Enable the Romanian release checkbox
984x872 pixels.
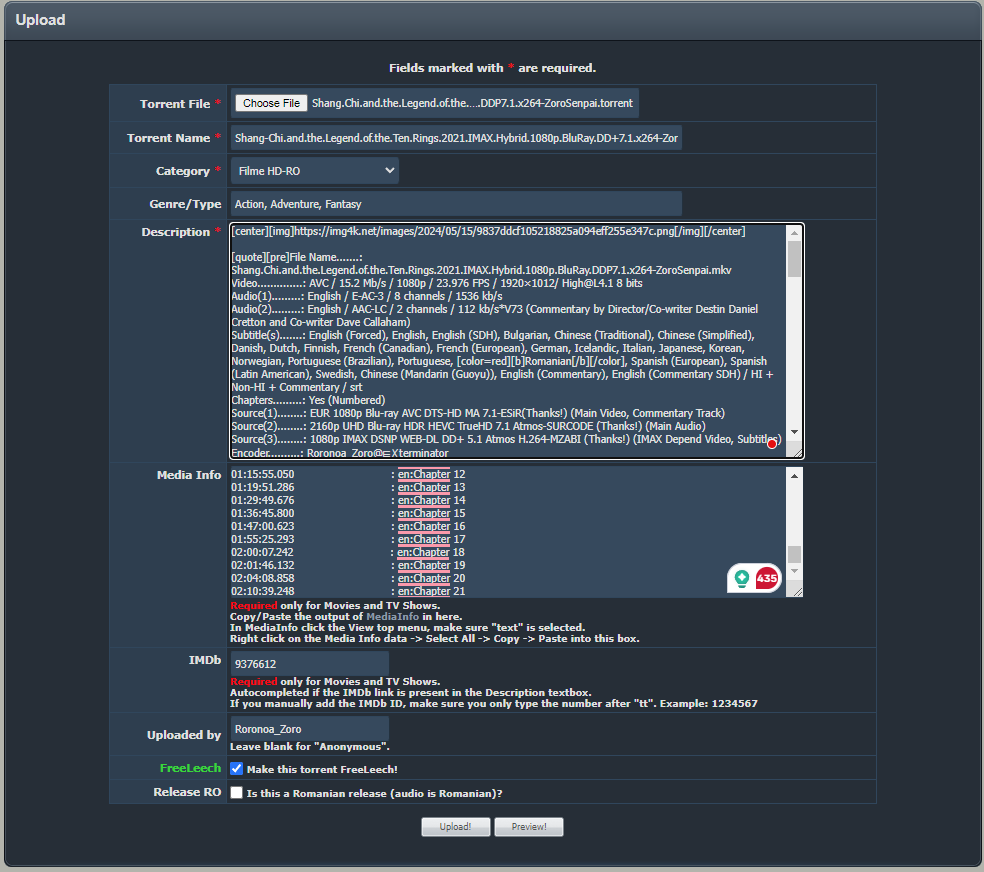[237, 793]
